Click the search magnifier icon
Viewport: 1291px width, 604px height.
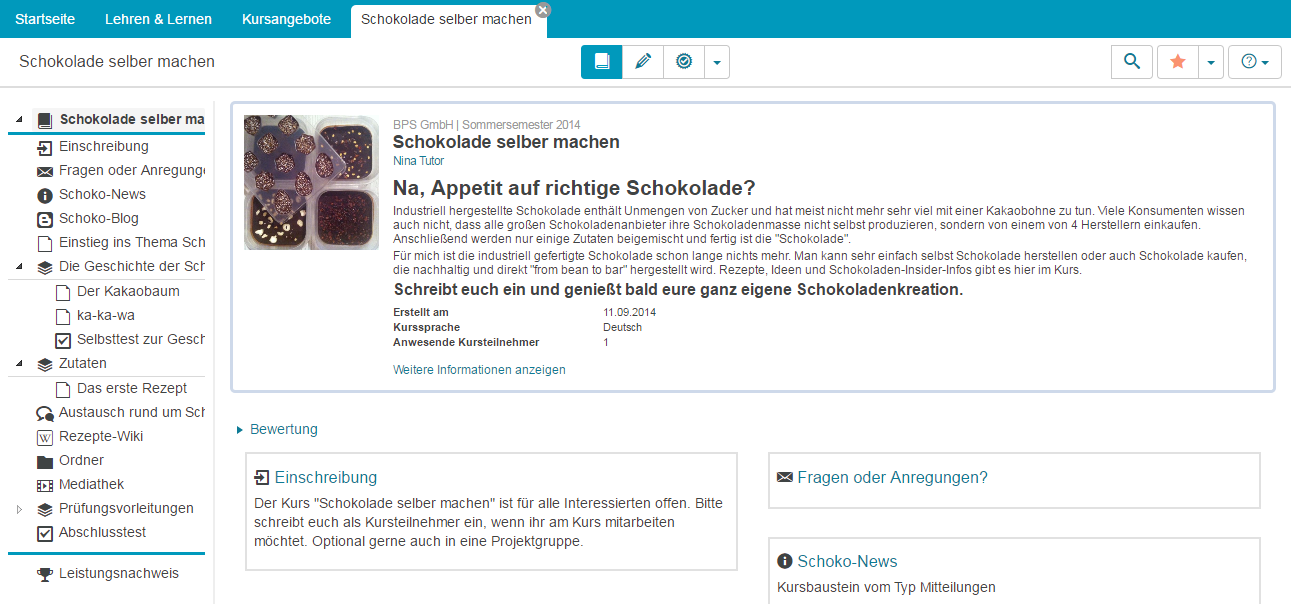(x=1132, y=62)
